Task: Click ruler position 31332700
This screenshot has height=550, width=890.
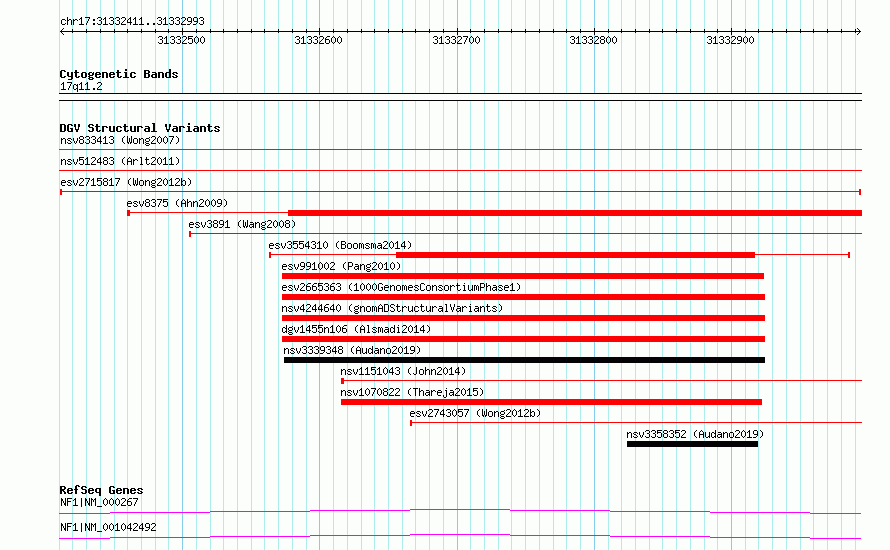Action: tap(456, 40)
